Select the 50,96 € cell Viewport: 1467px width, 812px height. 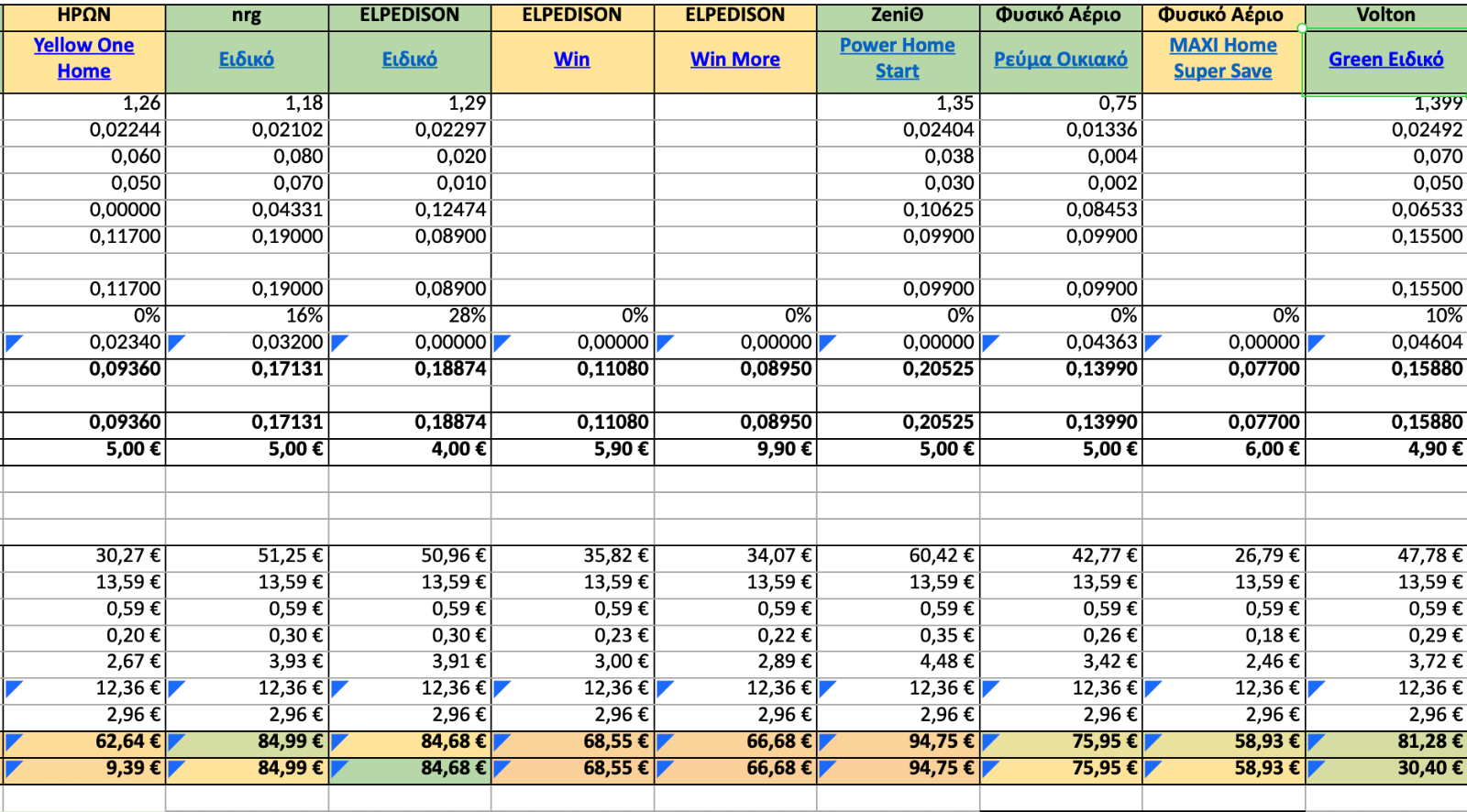pyautogui.click(x=410, y=557)
